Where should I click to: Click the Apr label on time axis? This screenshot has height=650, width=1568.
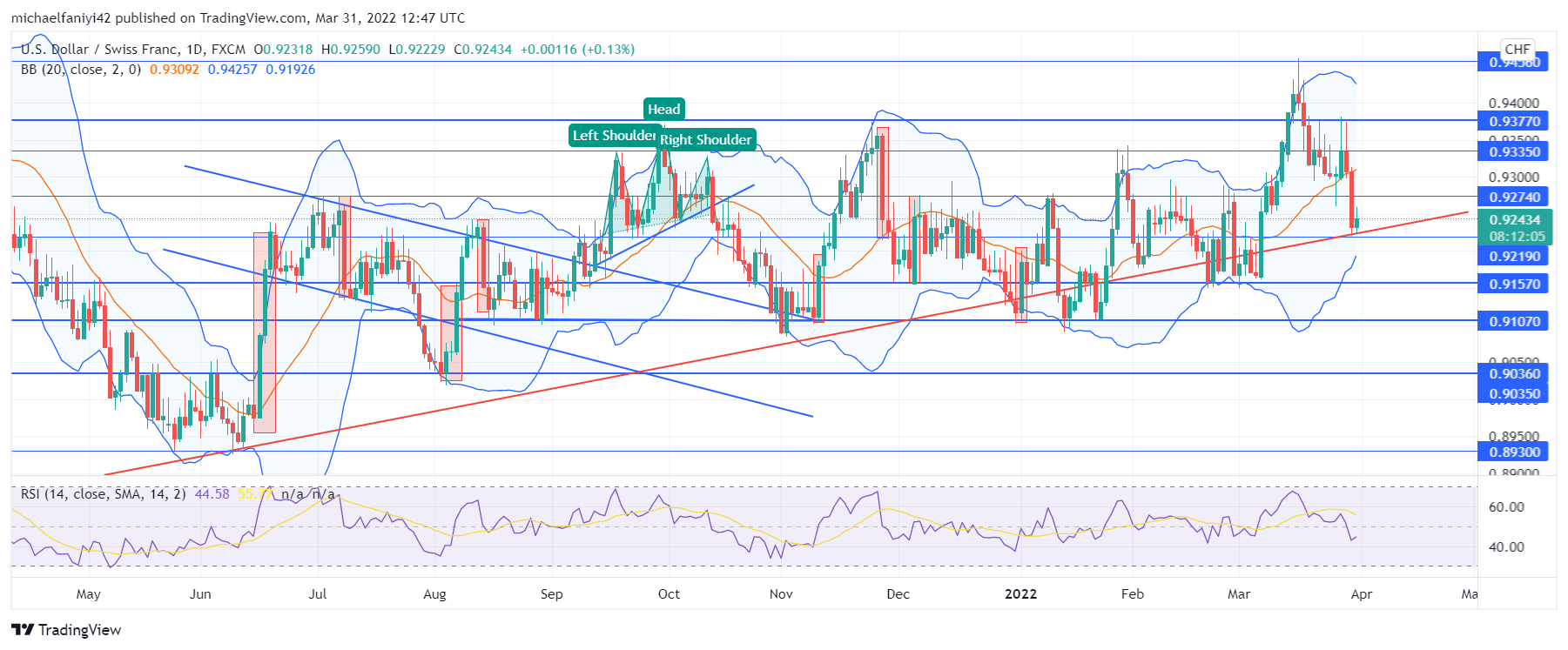click(1362, 594)
